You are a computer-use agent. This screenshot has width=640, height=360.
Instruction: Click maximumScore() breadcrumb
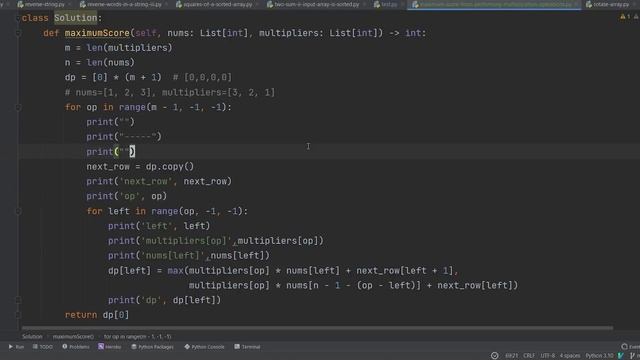click(73, 337)
